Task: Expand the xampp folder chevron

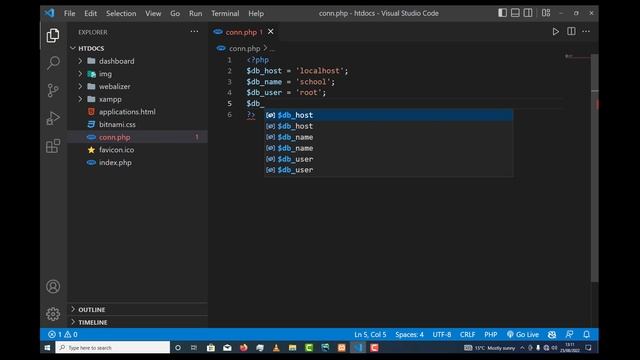Action: pos(80,99)
